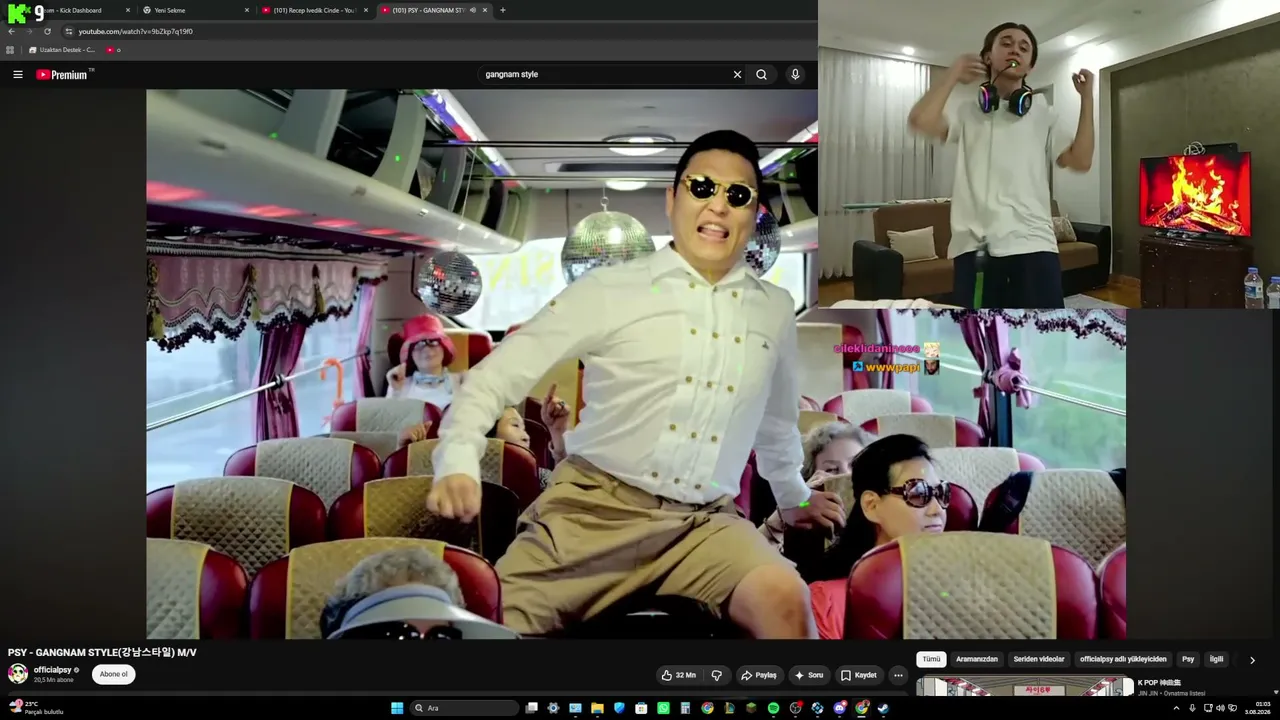Open the YouTube bookmark in bookmarks bar
Viewport: 1280px width, 720px height.
click(114, 50)
